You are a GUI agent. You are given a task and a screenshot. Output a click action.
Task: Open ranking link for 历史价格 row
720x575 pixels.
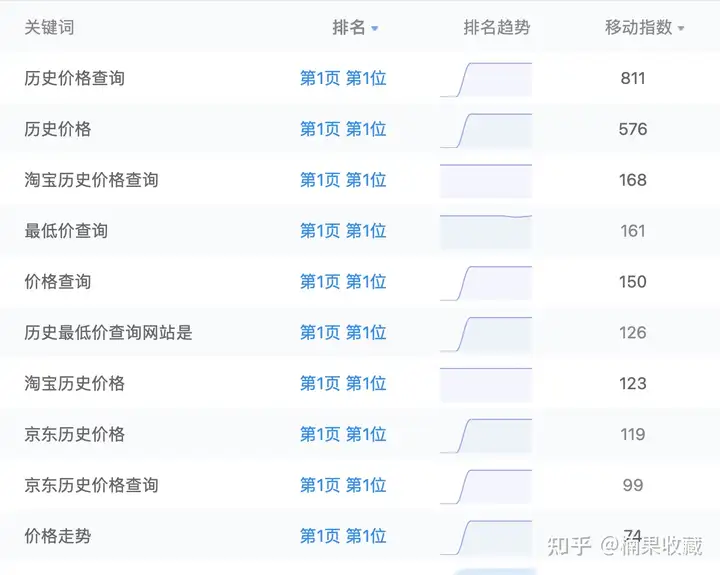click(343, 129)
